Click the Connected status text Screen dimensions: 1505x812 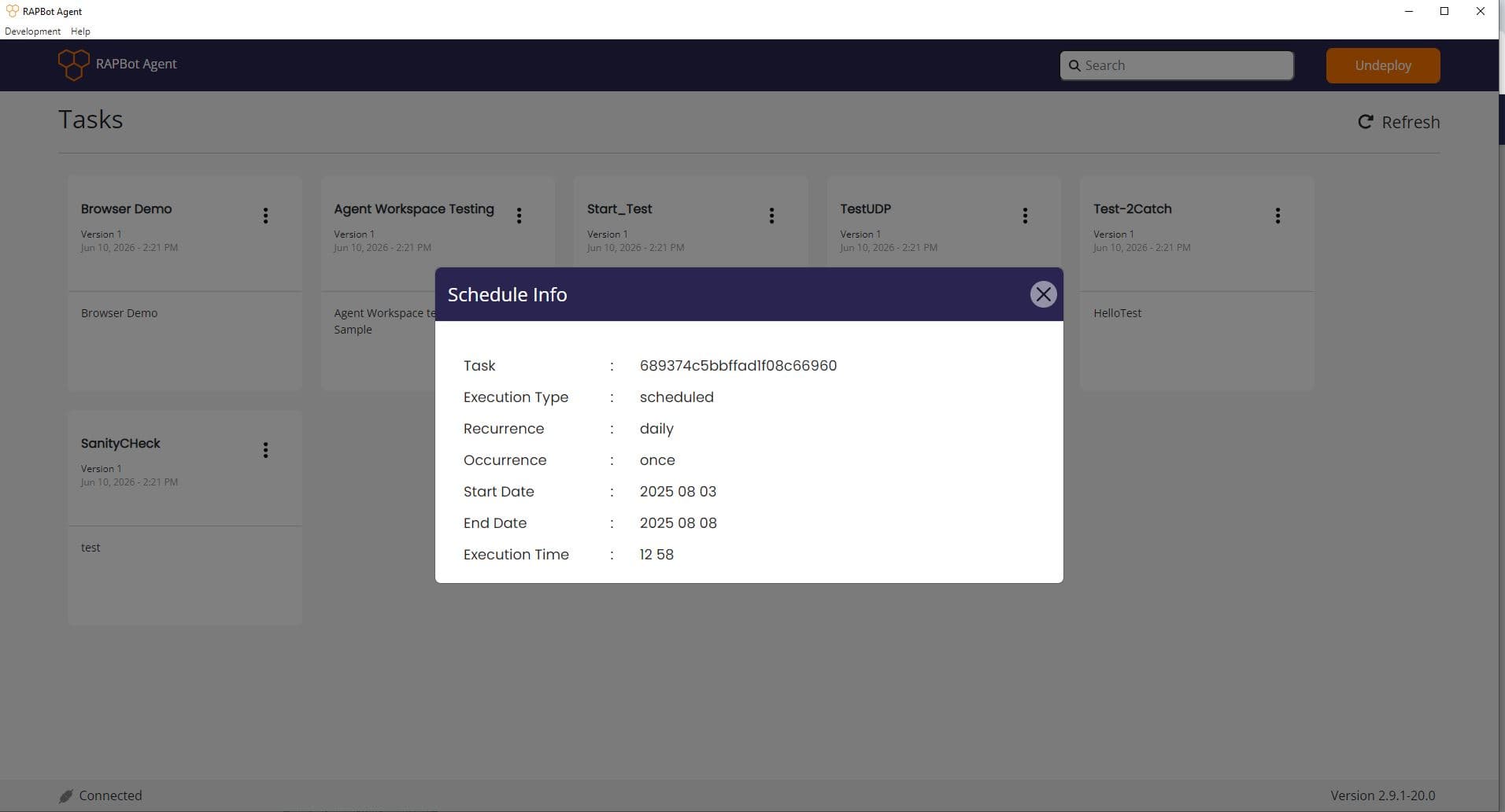point(110,796)
